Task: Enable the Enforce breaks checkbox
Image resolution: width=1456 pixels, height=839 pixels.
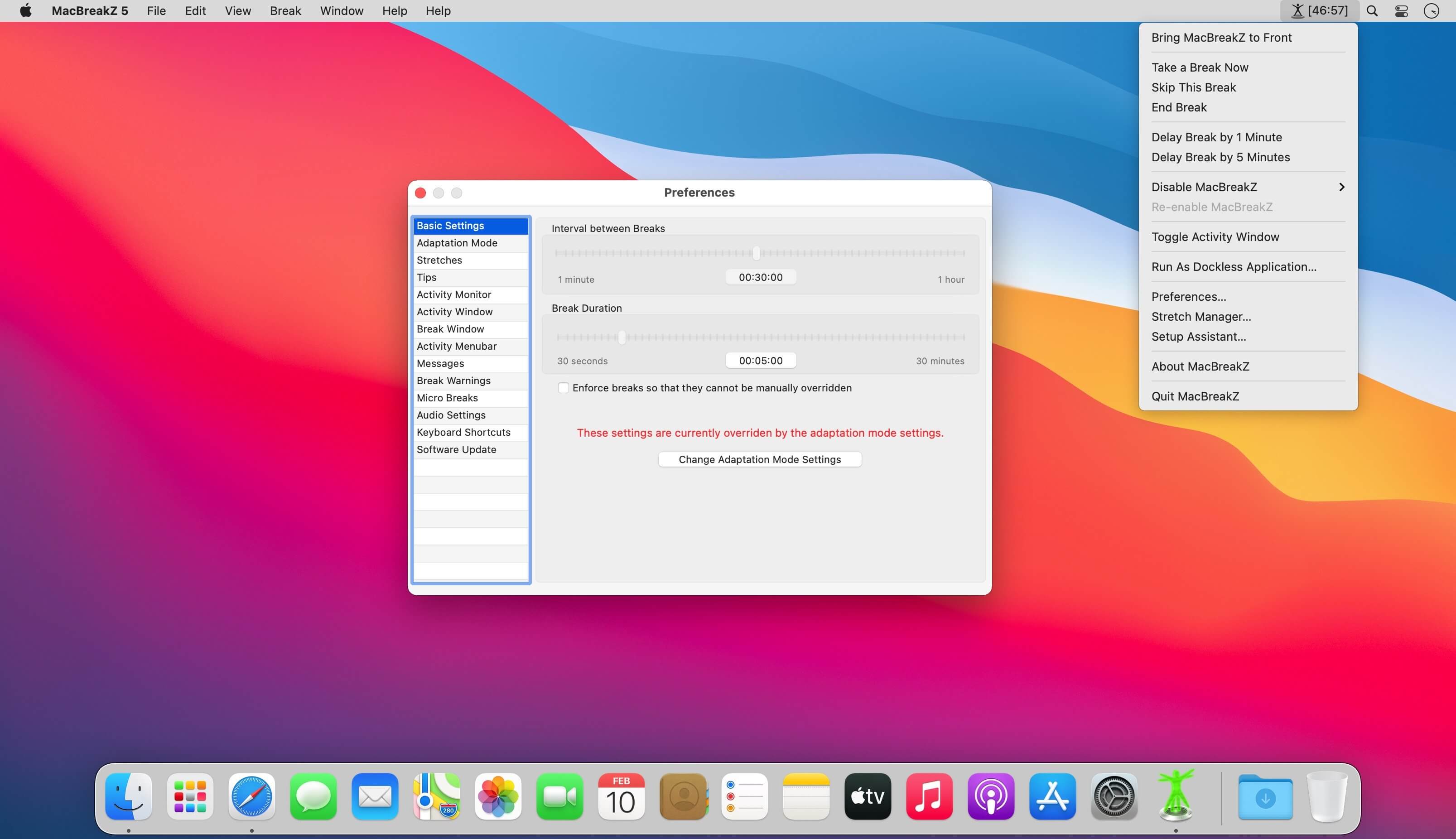Action: click(x=563, y=388)
